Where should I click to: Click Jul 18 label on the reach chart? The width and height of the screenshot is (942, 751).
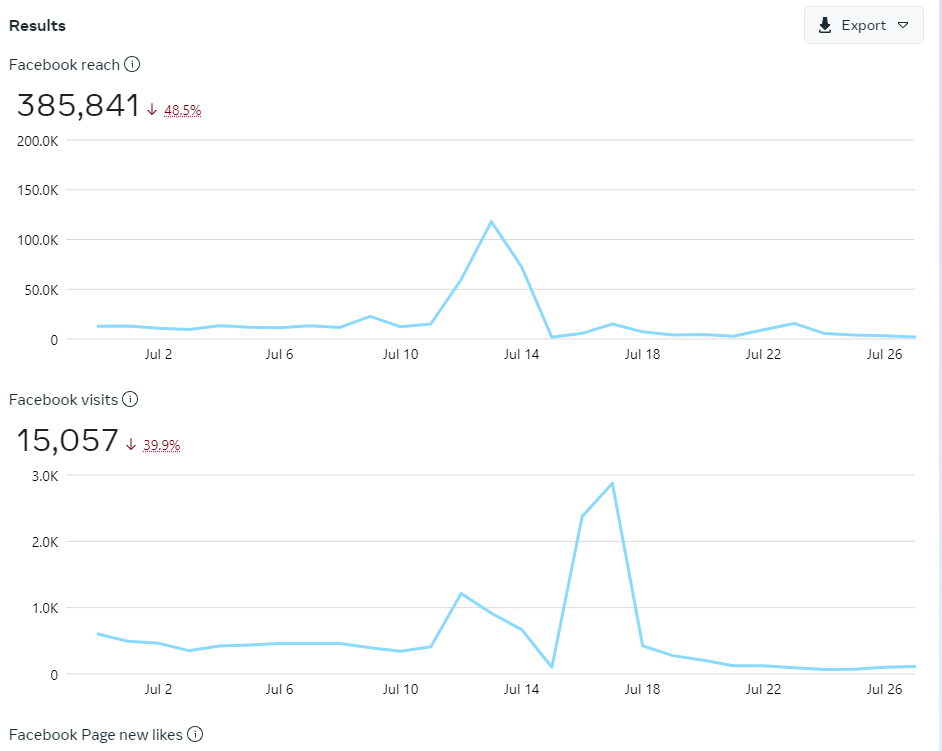click(x=642, y=354)
